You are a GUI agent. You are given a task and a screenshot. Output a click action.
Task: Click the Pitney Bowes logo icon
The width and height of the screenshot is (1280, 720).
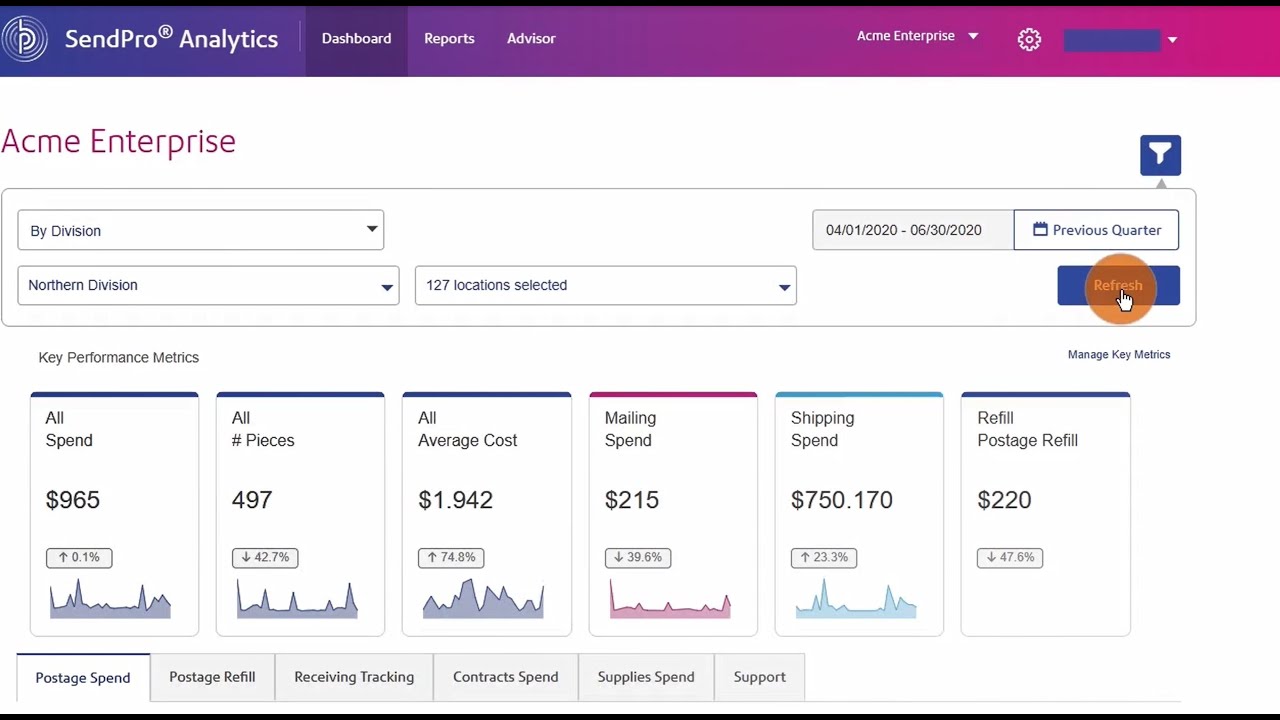[24, 39]
